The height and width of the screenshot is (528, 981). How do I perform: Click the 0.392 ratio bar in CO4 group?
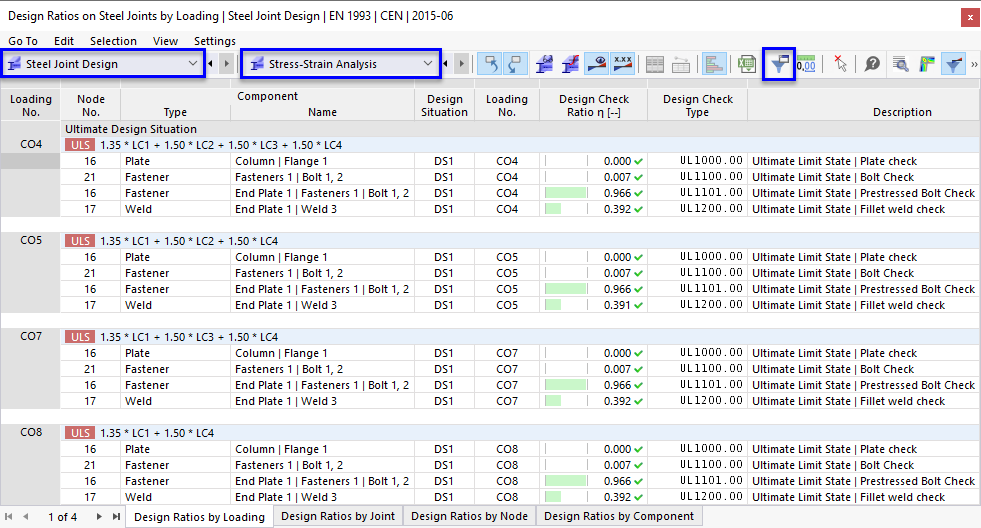pyautogui.click(x=553, y=209)
